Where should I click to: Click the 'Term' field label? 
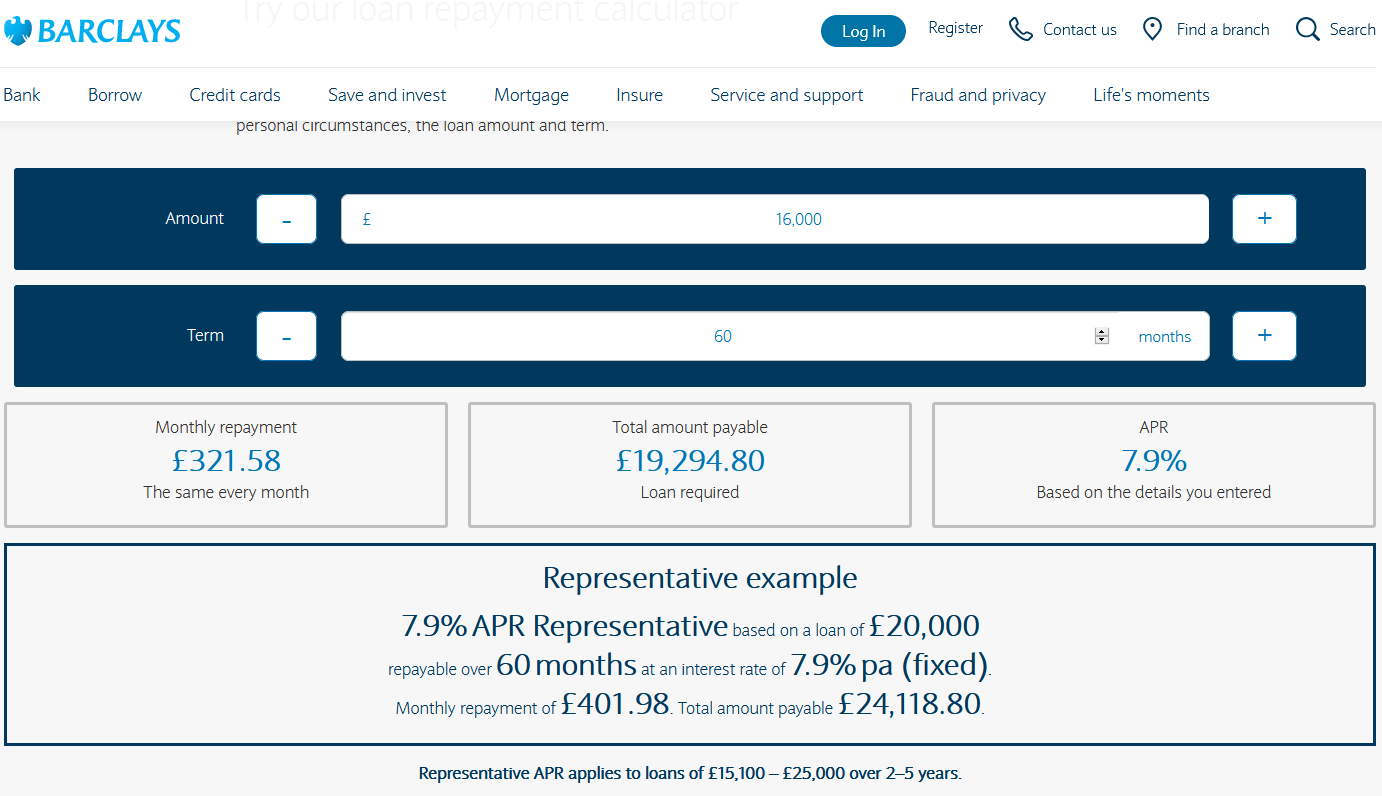pyautogui.click(x=205, y=335)
